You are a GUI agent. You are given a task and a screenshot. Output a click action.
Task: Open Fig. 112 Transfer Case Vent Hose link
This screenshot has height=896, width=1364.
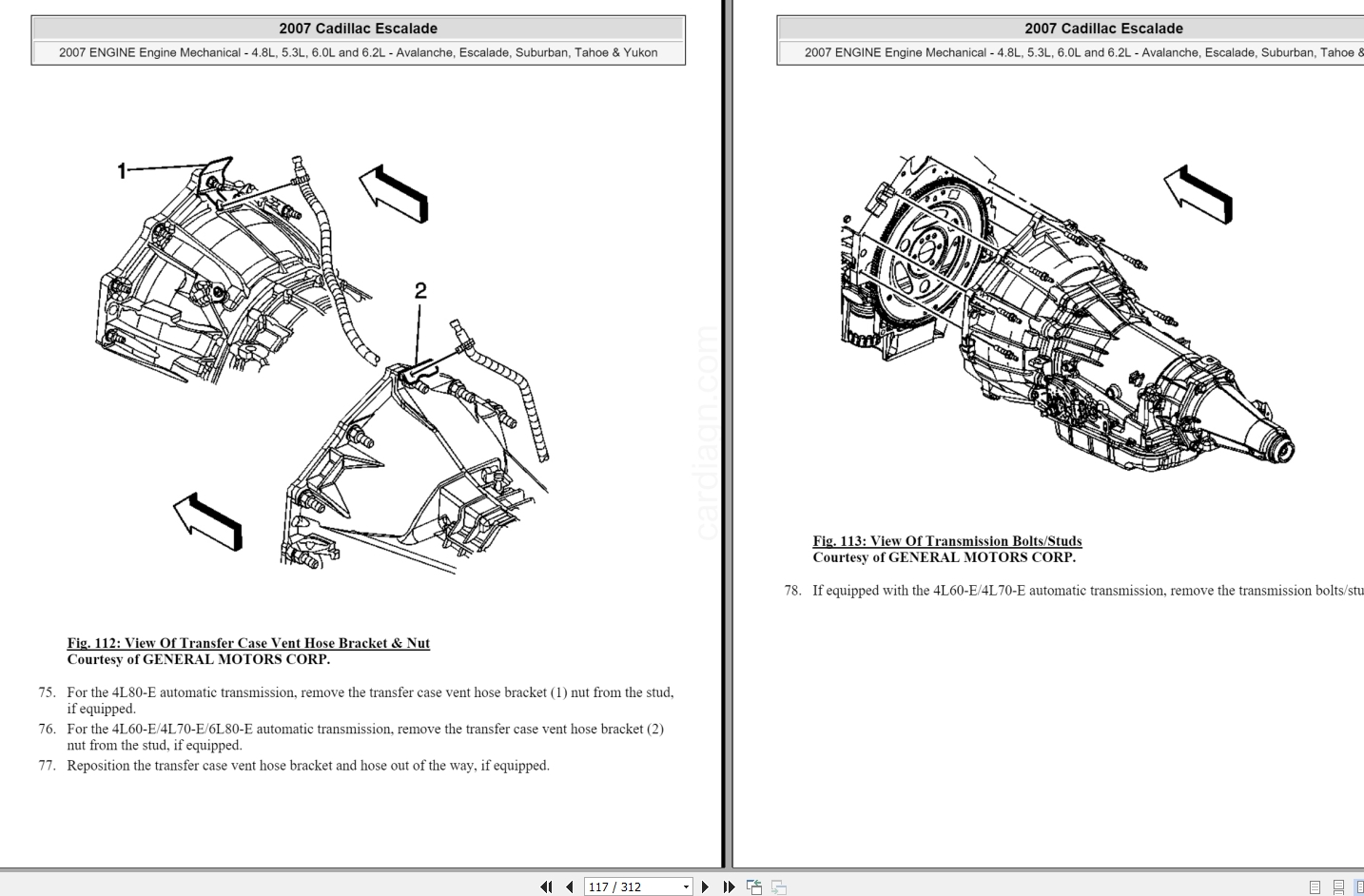pos(248,643)
